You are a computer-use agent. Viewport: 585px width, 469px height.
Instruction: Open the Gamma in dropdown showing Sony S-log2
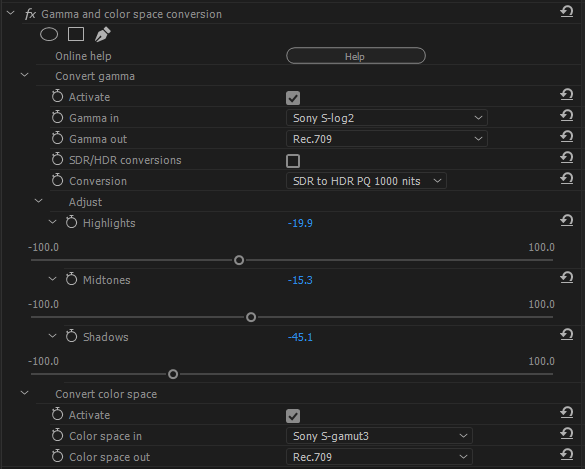[x=387, y=118]
